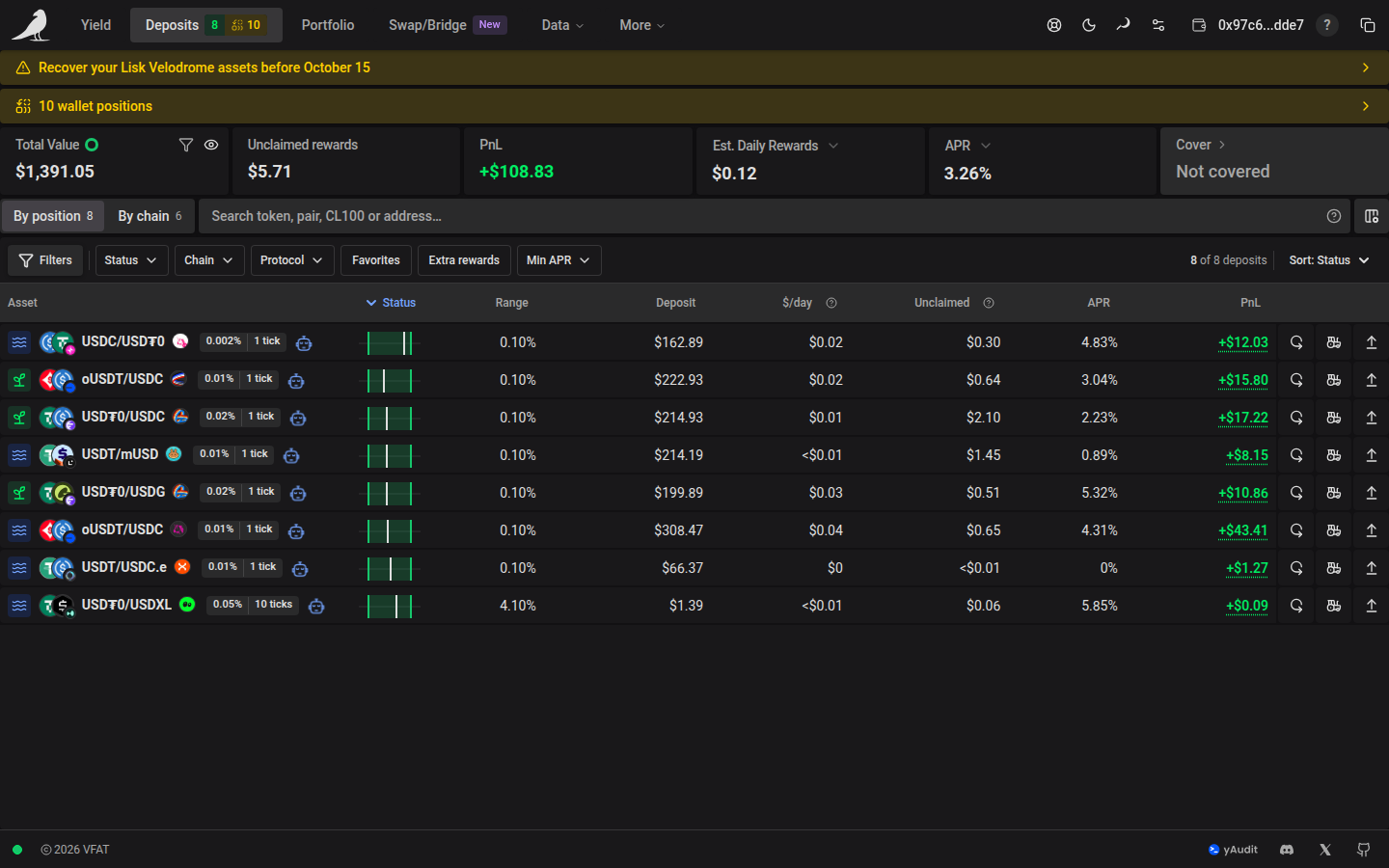
Task: Open the Protocol filter dropdown
Action: tap(292, 260)
